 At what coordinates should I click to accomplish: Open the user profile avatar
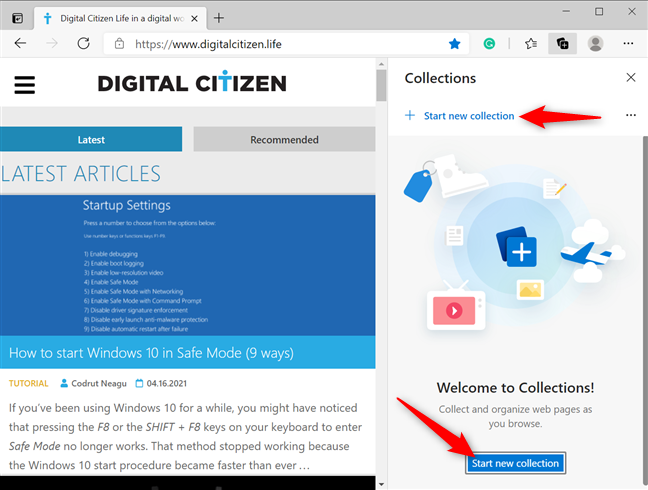[596, 44]
